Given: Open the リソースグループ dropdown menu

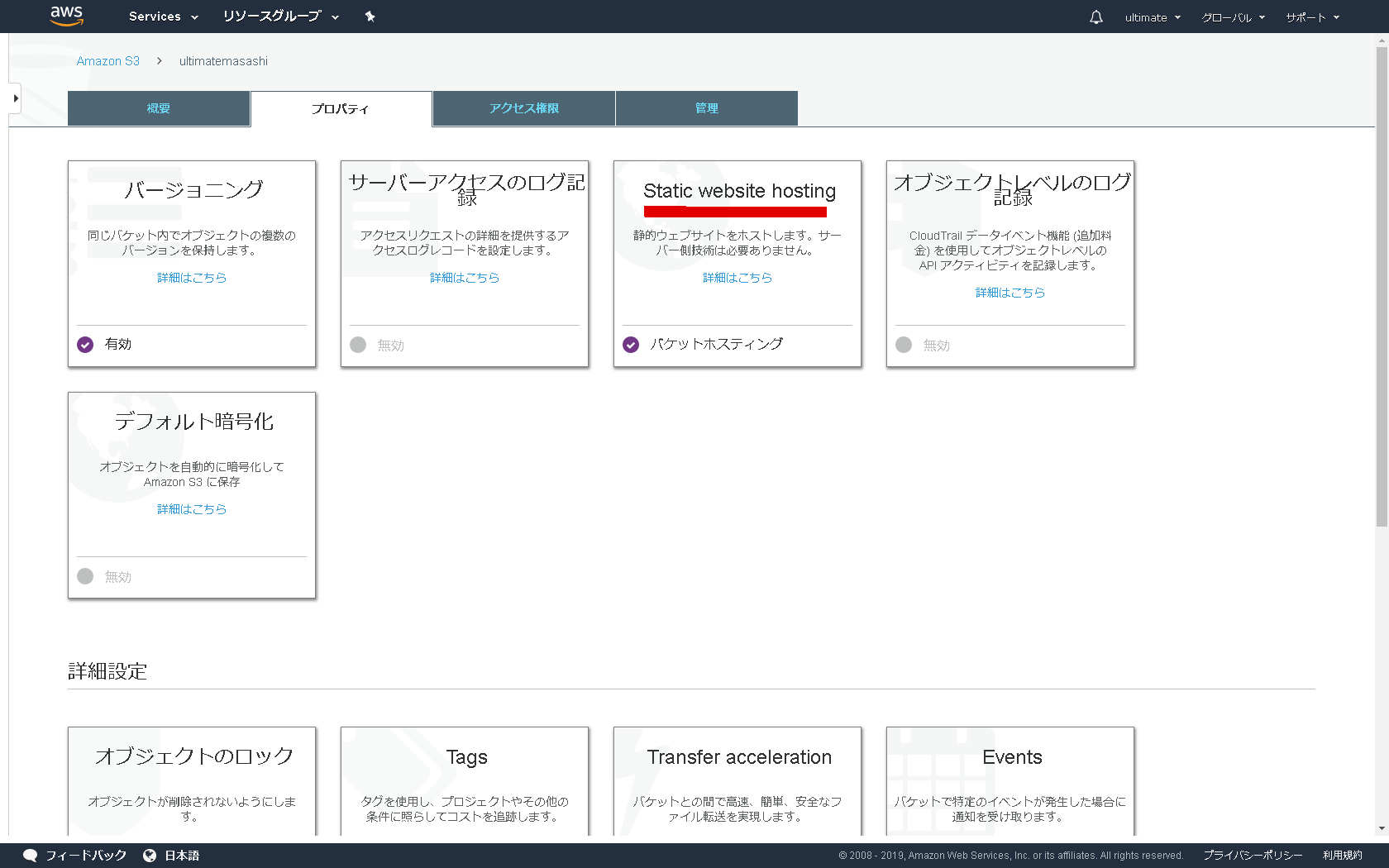Looking at the screenshot, I should coord(281,17).
